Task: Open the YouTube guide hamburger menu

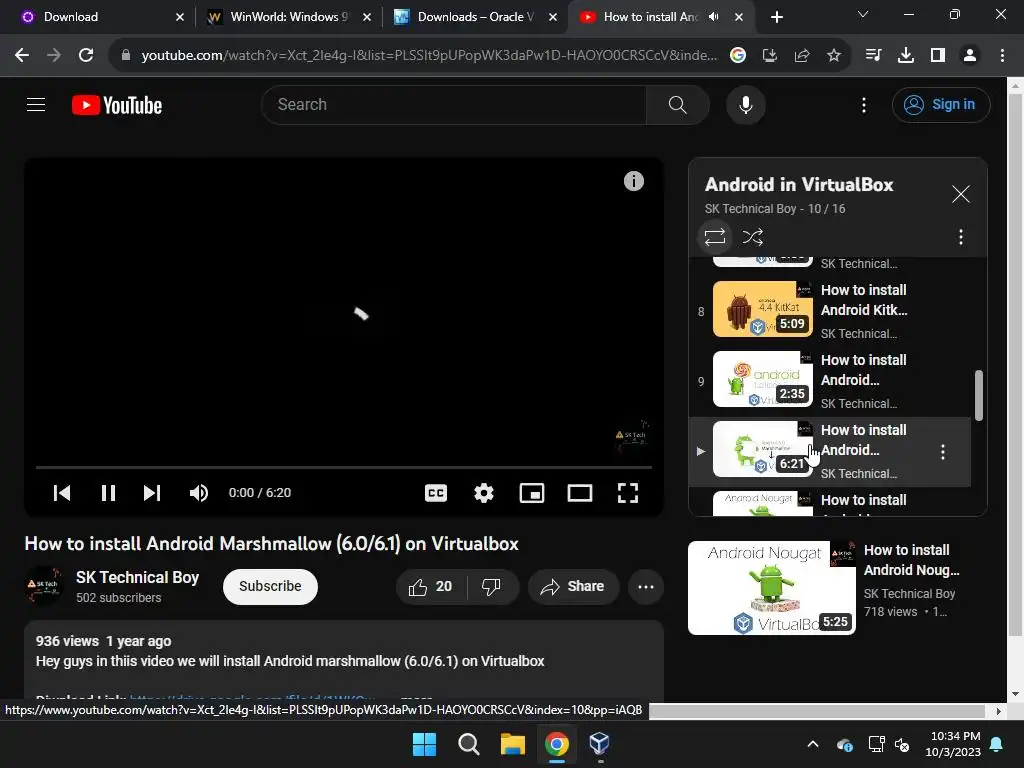Action: click(x=36, y=104)
